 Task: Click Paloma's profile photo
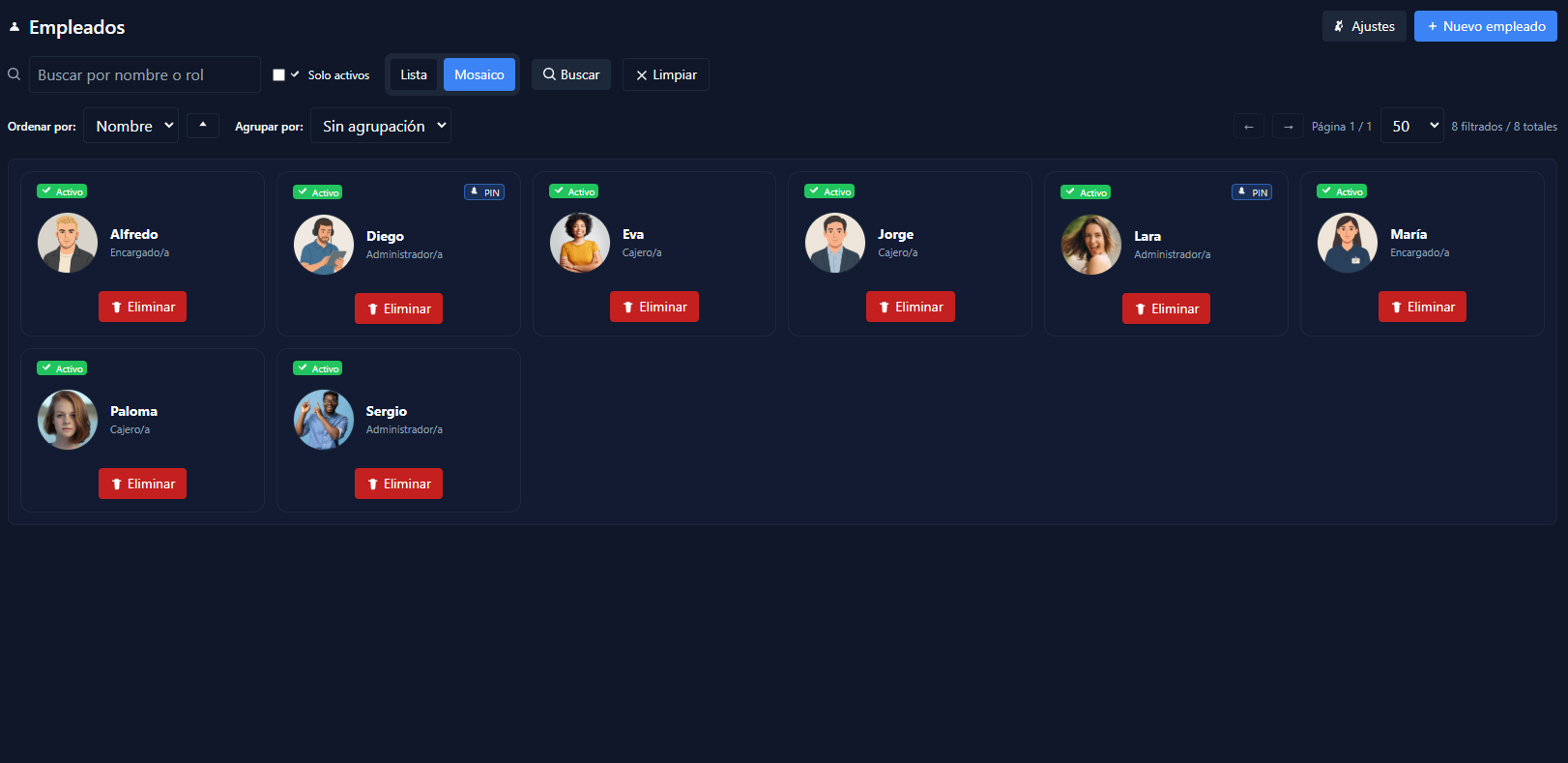coord(68,420)
